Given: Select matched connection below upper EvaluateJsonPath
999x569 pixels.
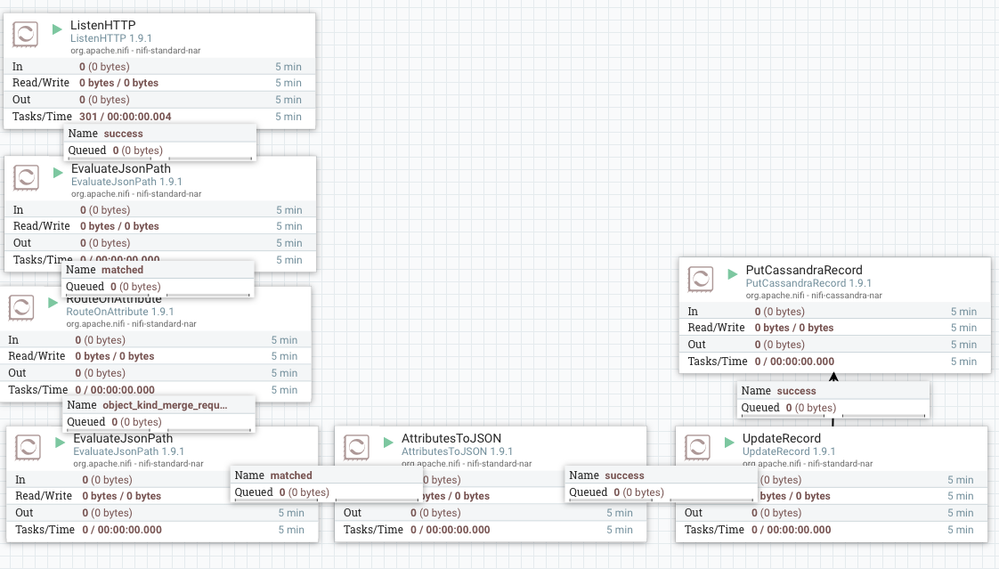Looking at the screenshot, I should (158, 278).
